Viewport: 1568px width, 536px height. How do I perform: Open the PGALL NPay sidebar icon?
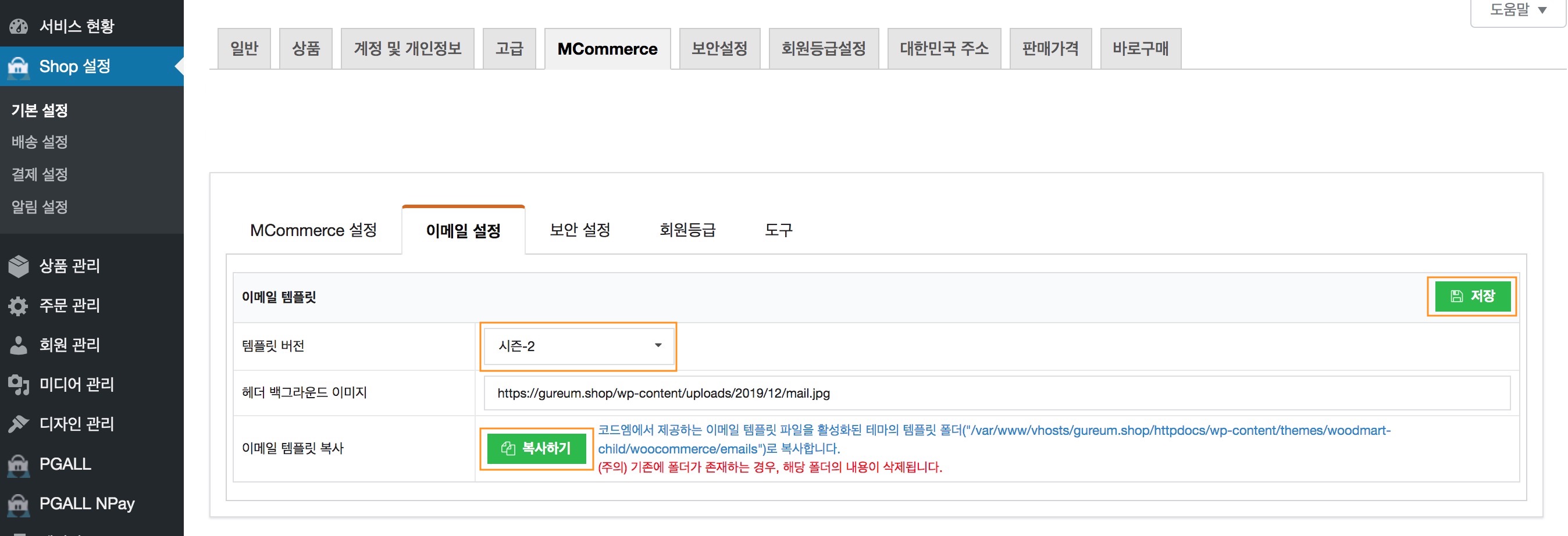coord(18,503)
